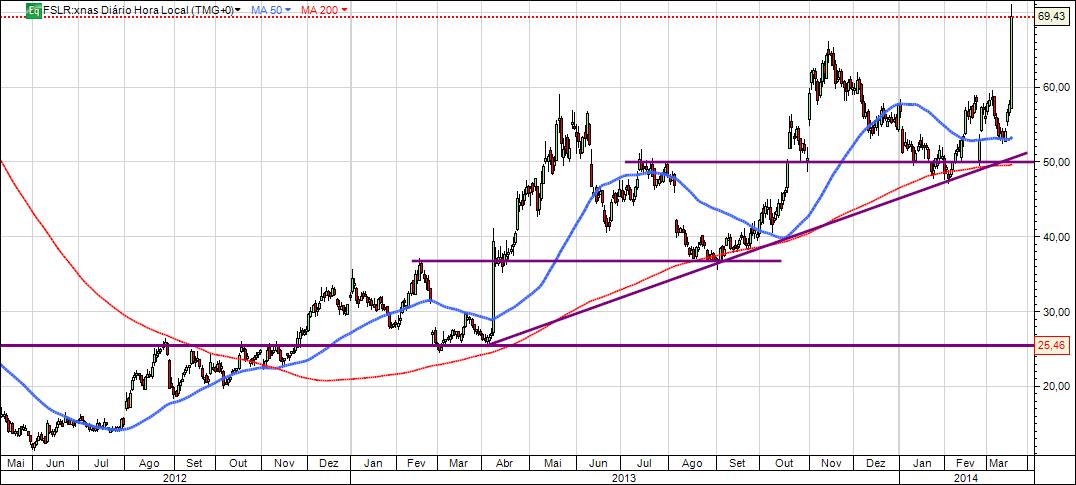The height and width of the screenshot is (485, 1076).
Task: Click the 2013 year label on the time axis
Action: pos(624,476)
